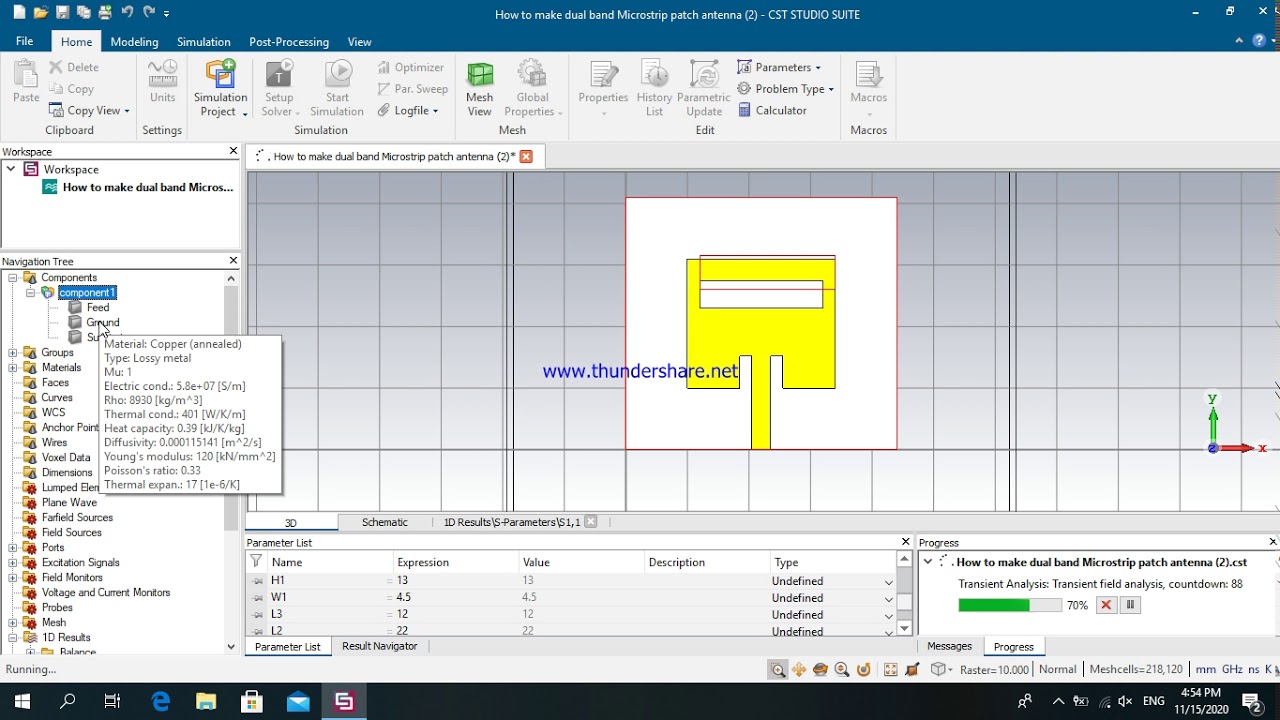The height and width of the screenshot is (720, 1280).
Task: Switch to the Result Navigator tab
Action: (380, 646)
